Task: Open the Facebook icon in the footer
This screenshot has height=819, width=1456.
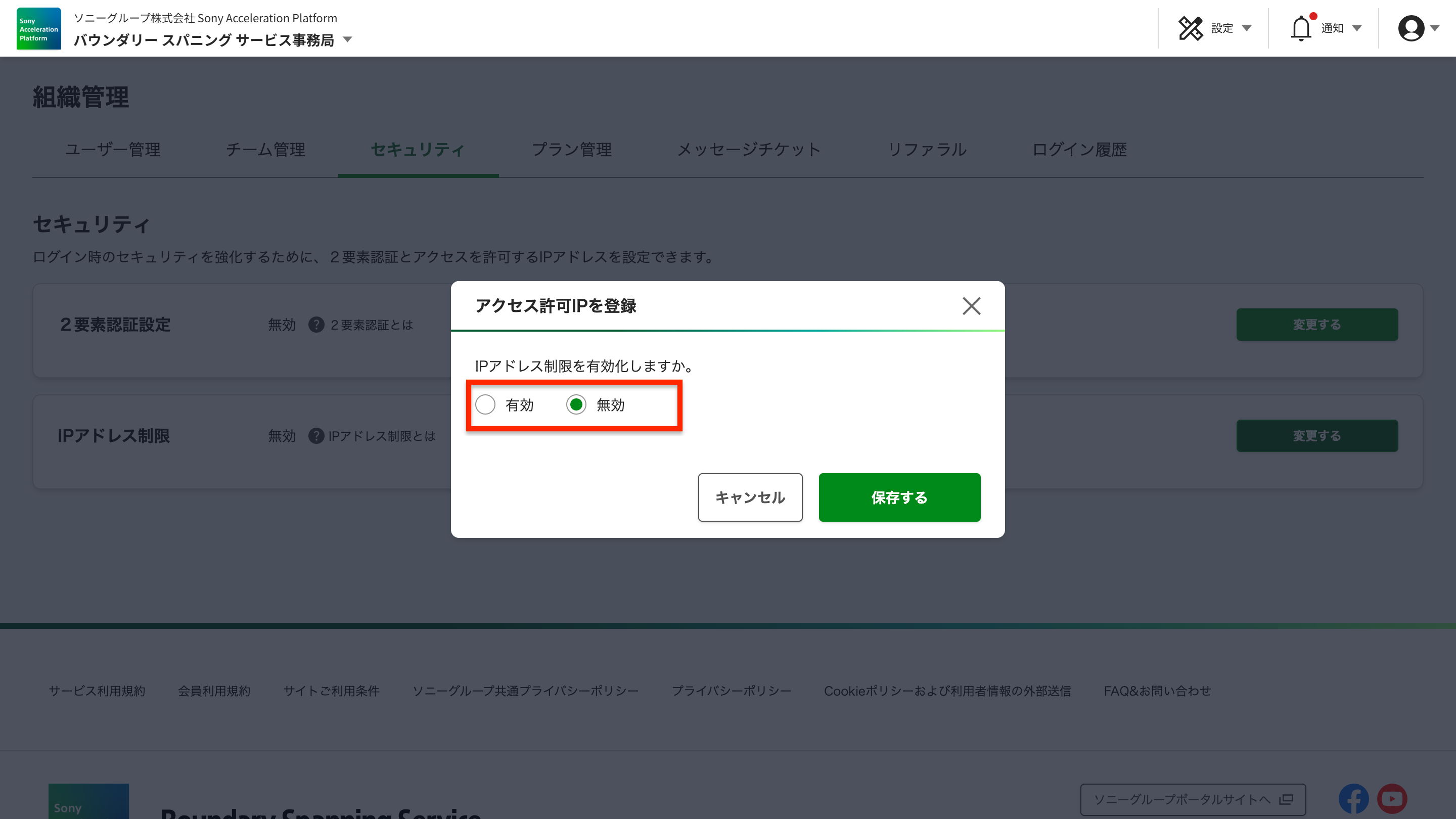Action: pyautogui.click(x=1353, y=799)
